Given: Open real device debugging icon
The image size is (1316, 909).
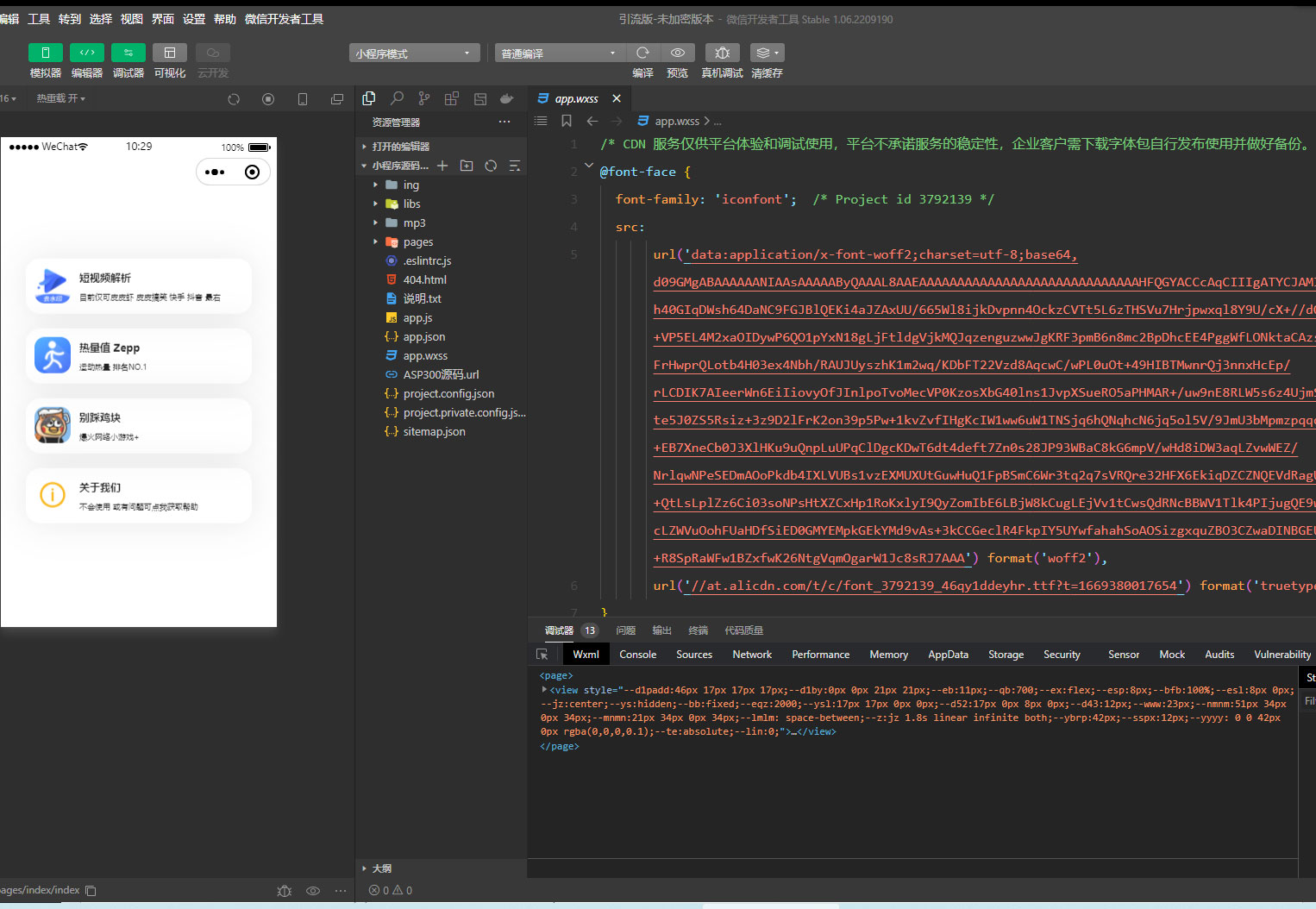Looking at the screenshot, I should (722, 53).
